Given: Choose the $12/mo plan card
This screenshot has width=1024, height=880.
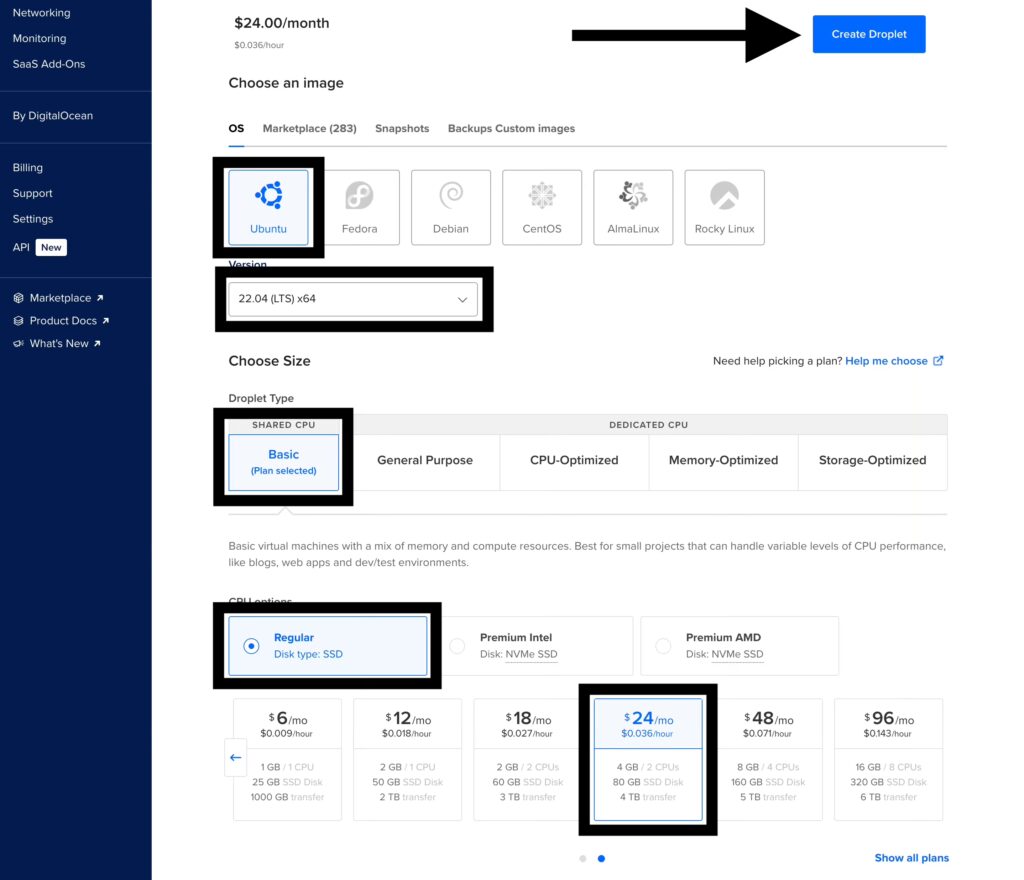Looking at the screenshot, I should pos(408,759).
